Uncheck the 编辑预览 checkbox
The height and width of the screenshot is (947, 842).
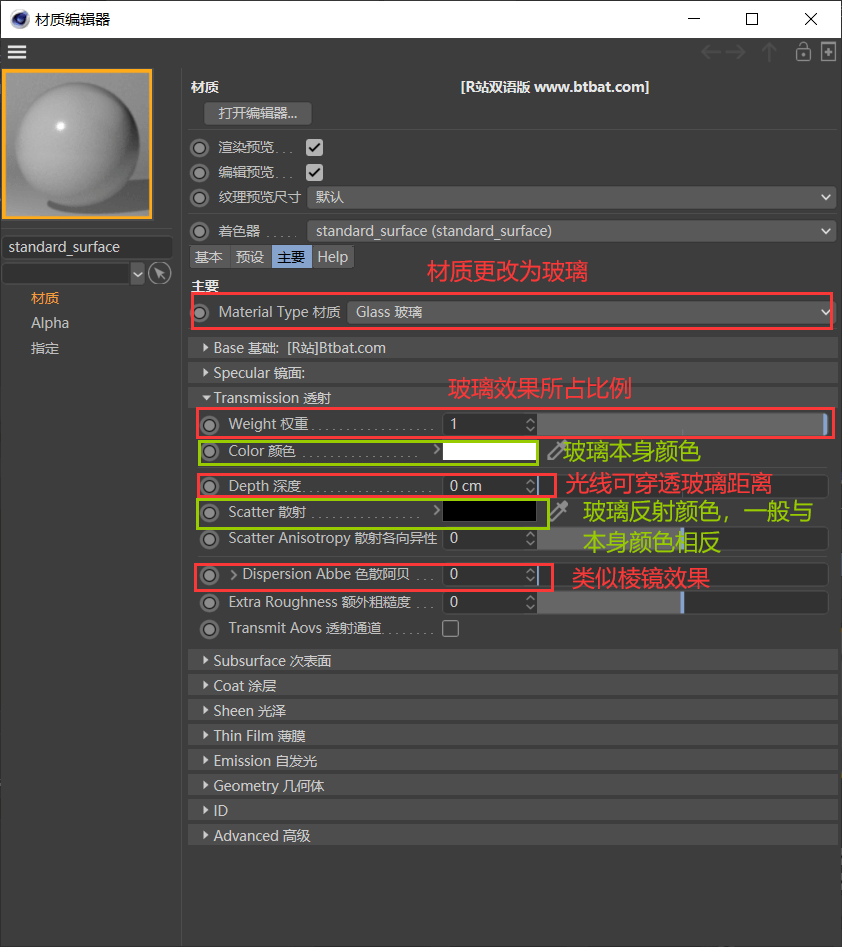coord(315,172)
